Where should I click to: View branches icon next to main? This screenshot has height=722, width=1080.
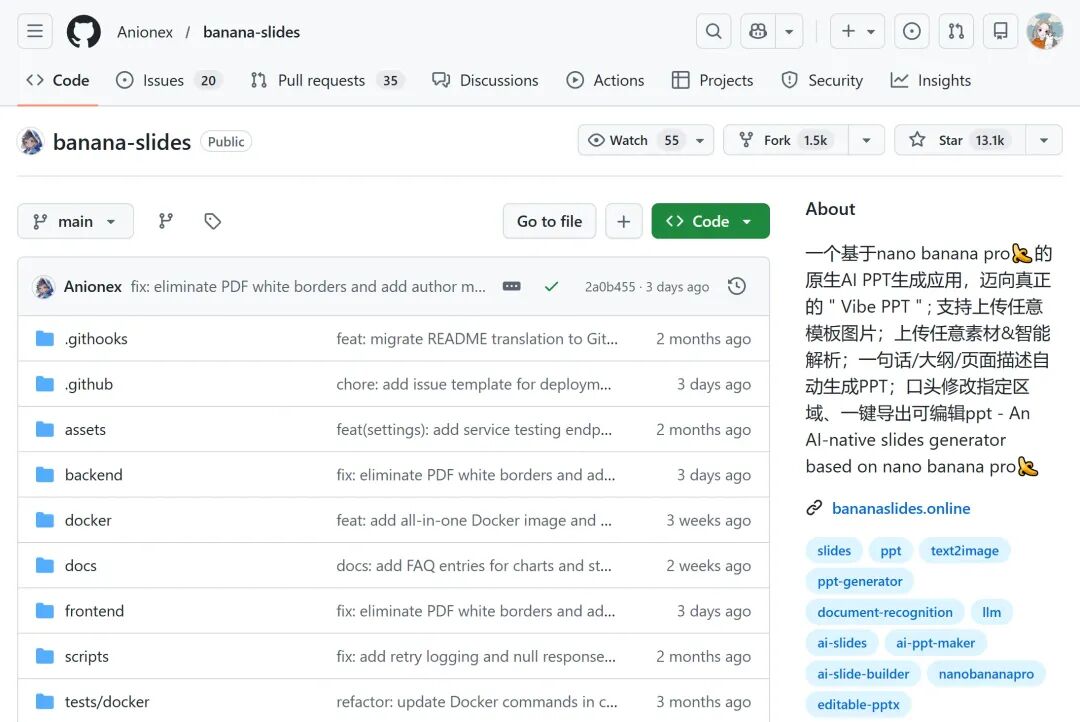[x=165, y=221]
